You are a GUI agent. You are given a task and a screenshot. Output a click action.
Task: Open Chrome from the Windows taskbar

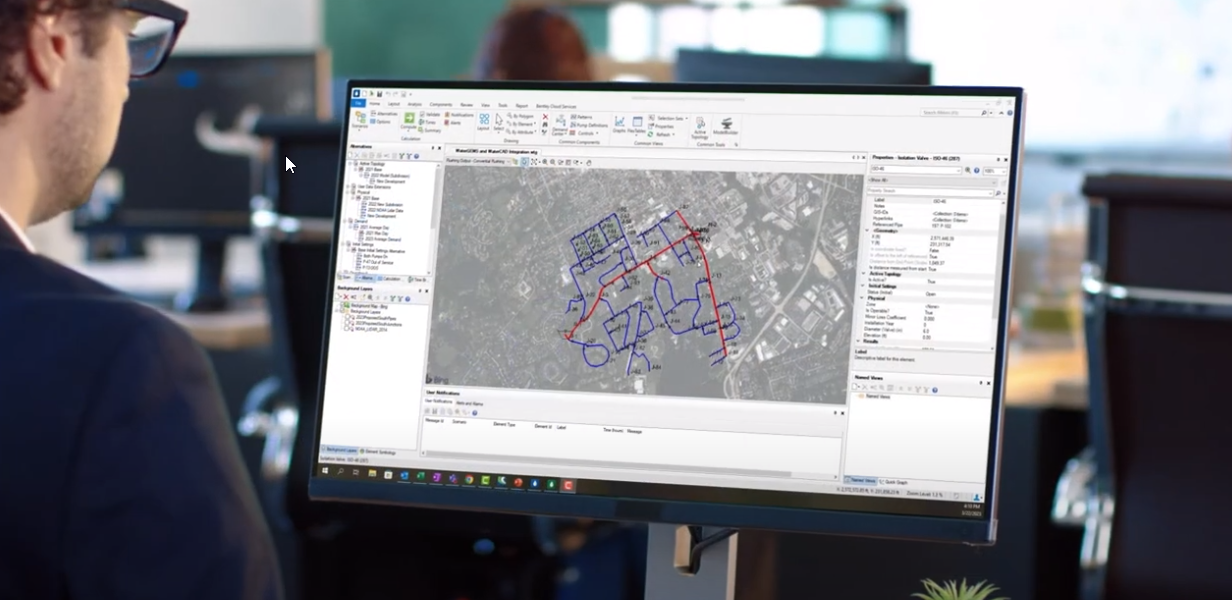coord(468,479)
